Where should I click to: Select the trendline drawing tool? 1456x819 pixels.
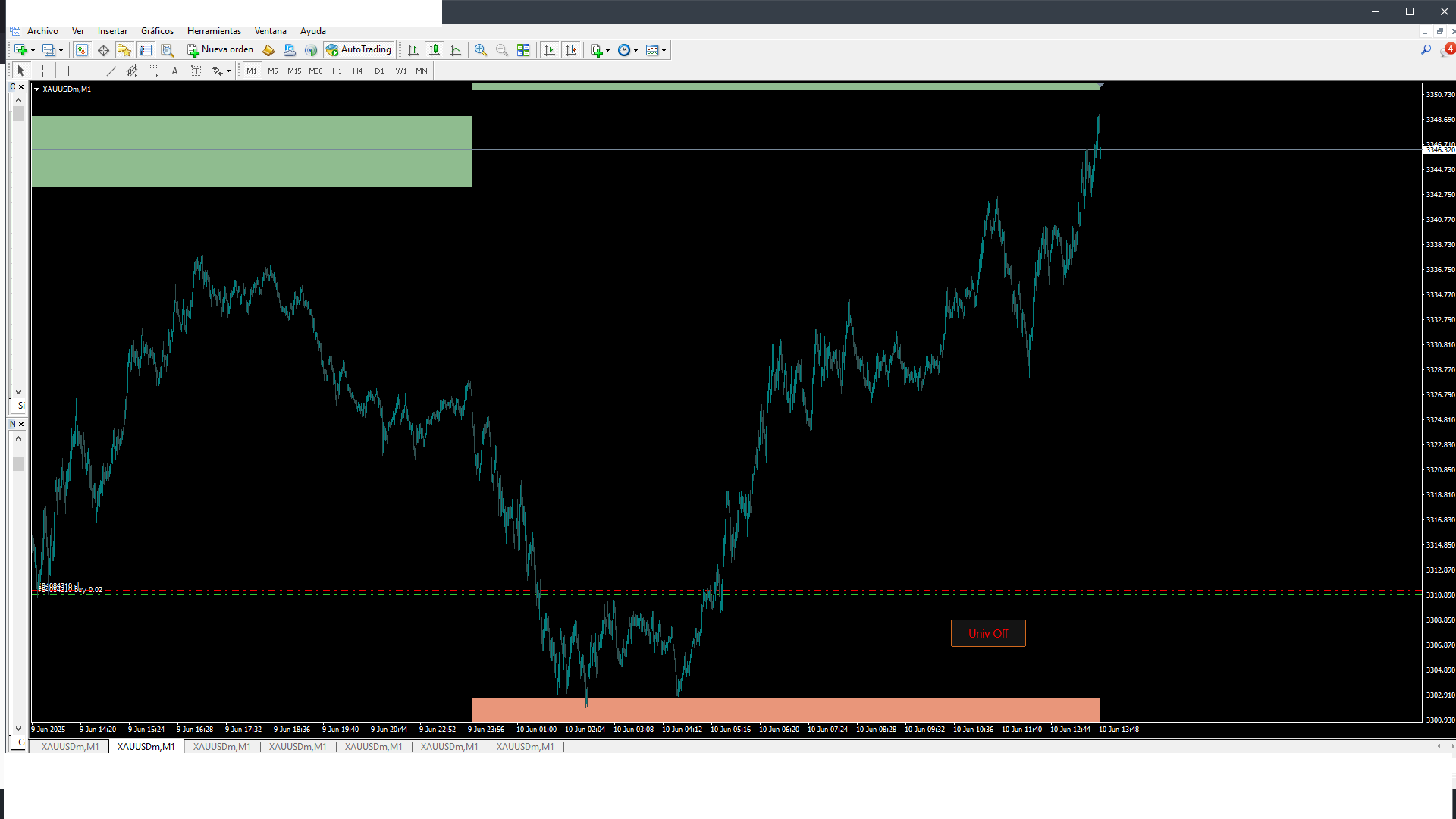coord(111,71)
